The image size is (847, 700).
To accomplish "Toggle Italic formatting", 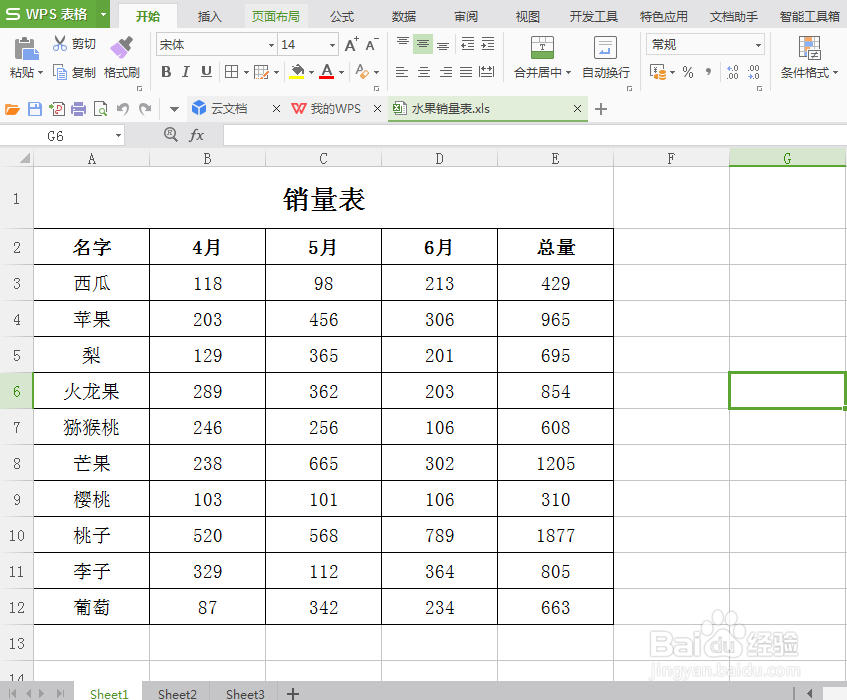I will 186,72.
